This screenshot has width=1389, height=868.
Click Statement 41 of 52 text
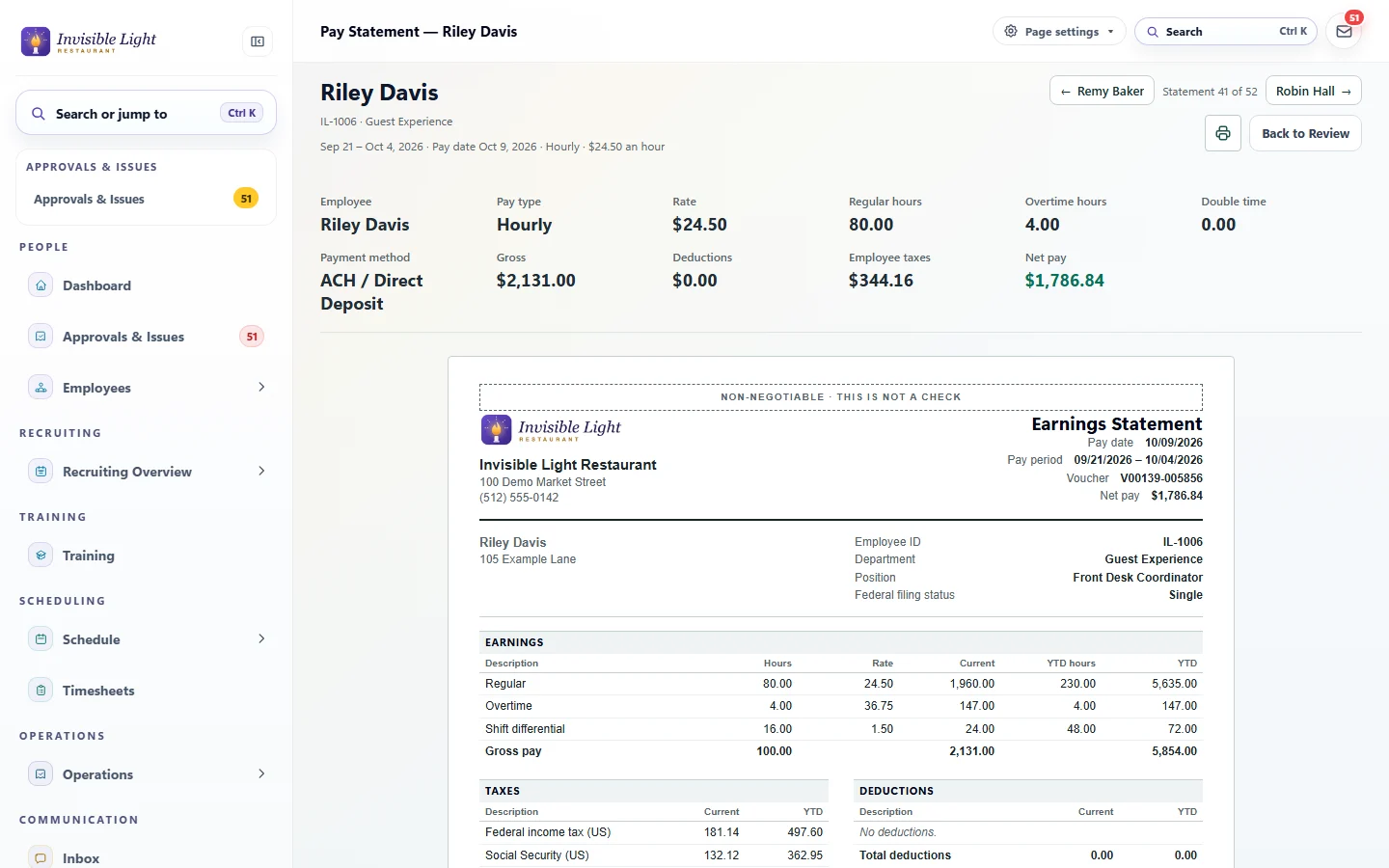coord(1210,92)
